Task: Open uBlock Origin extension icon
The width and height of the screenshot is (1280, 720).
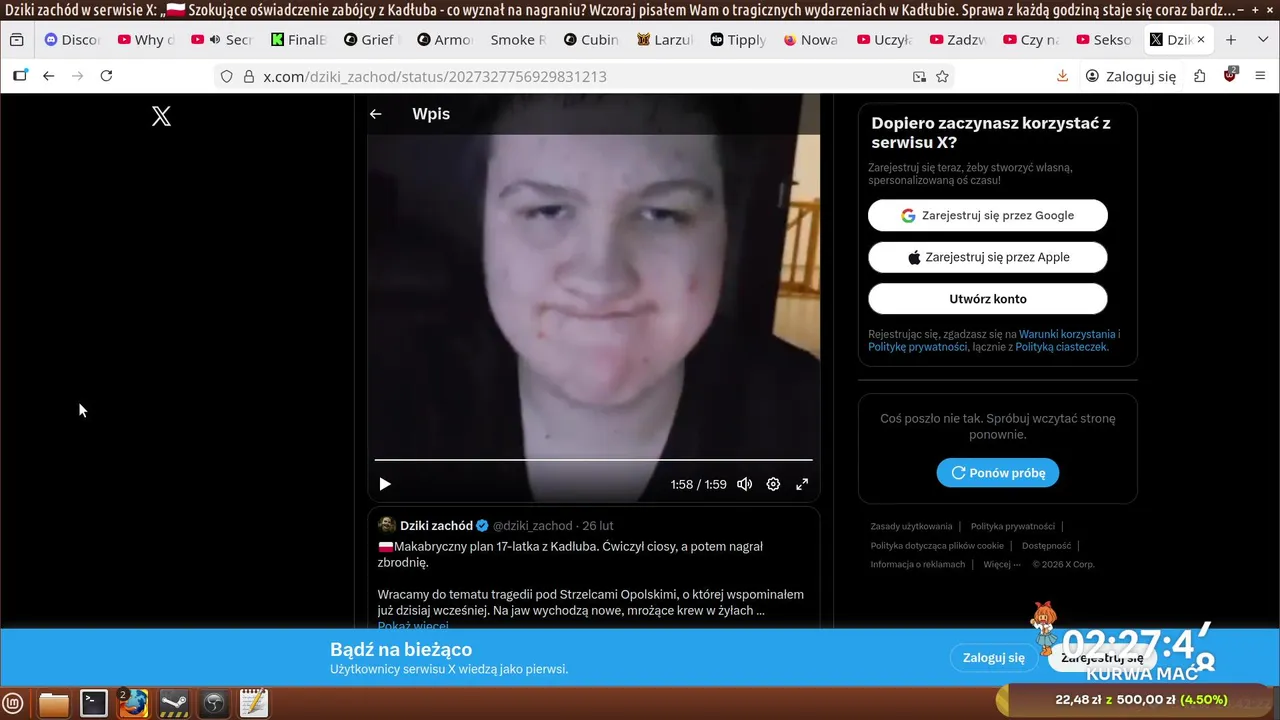Action: tap(1230, 76)
